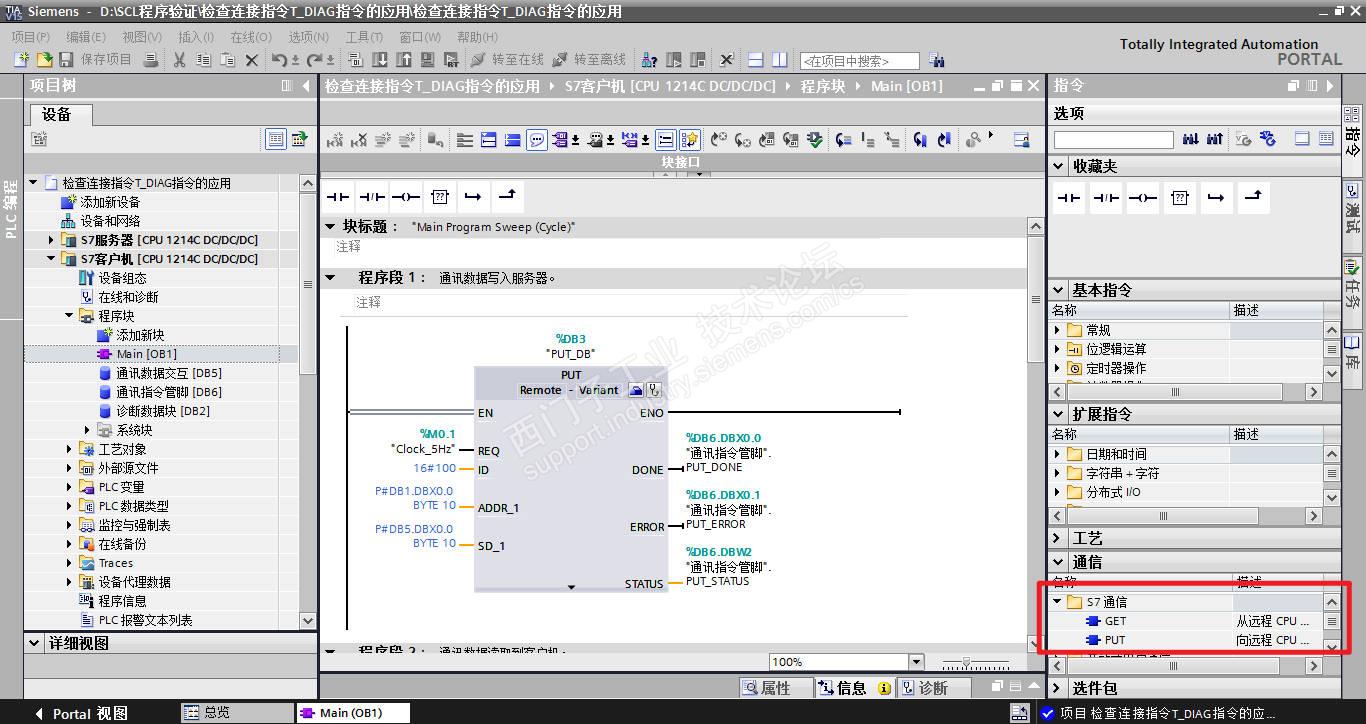This screenshot has width=1366, height=724.
Task: Click the search binoculars icon beside project search
Action: click(936, 60)
